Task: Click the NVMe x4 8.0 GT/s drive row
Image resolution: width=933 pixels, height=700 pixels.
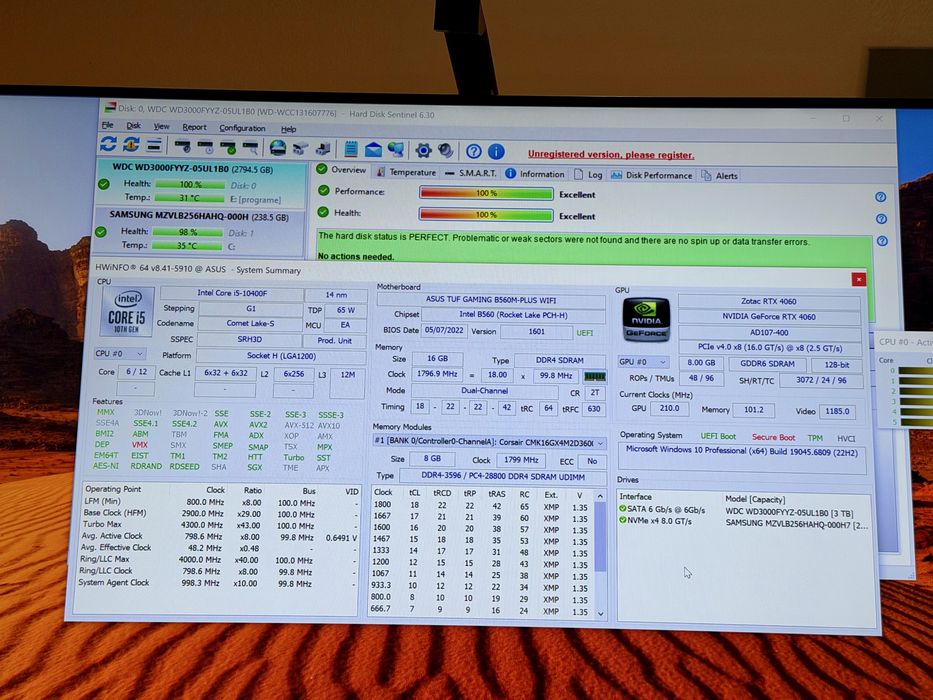Action: (x=743, y=523)
